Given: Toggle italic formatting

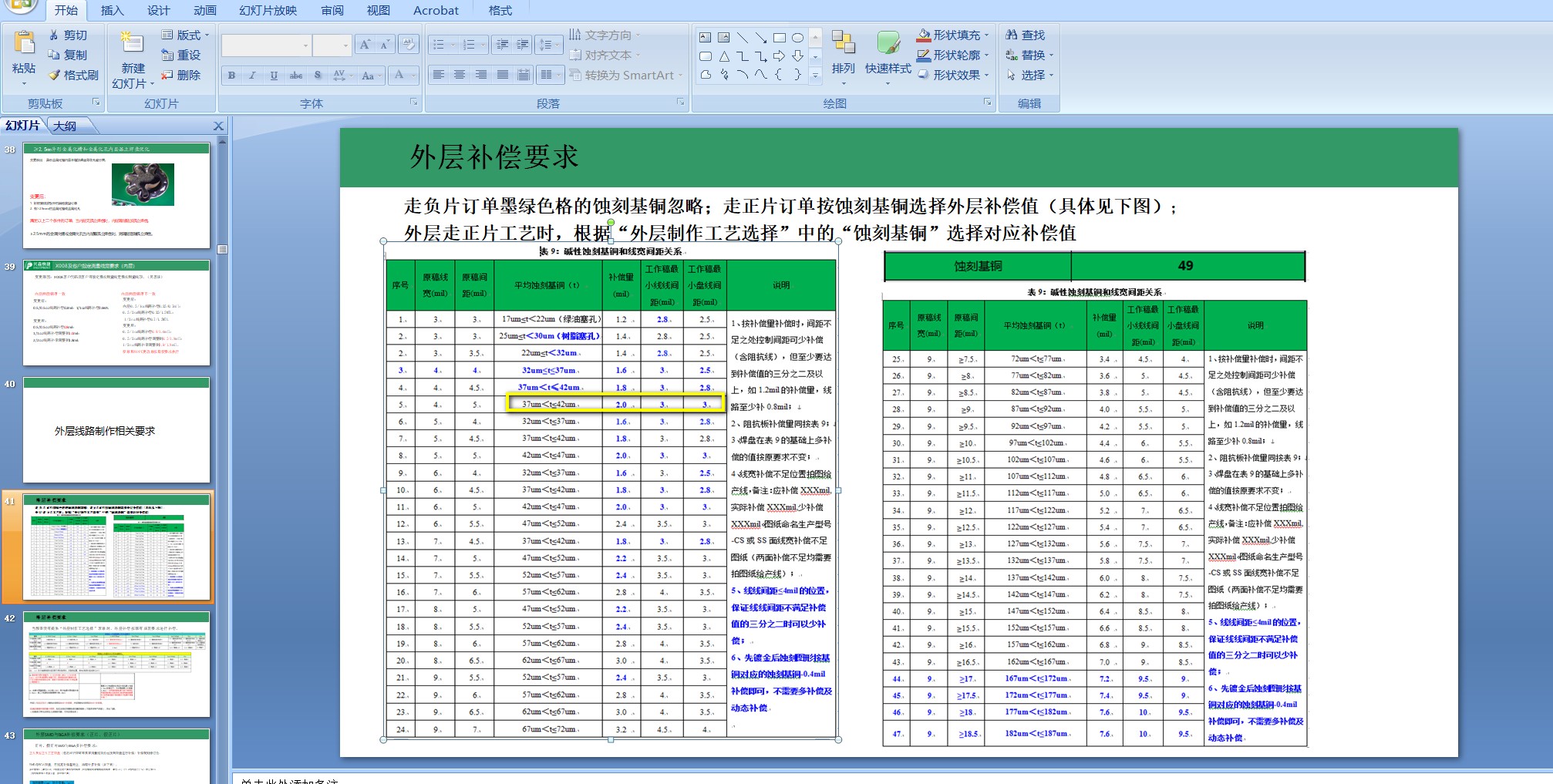Looking at the screenshot, I should click(x=252, y=76).
